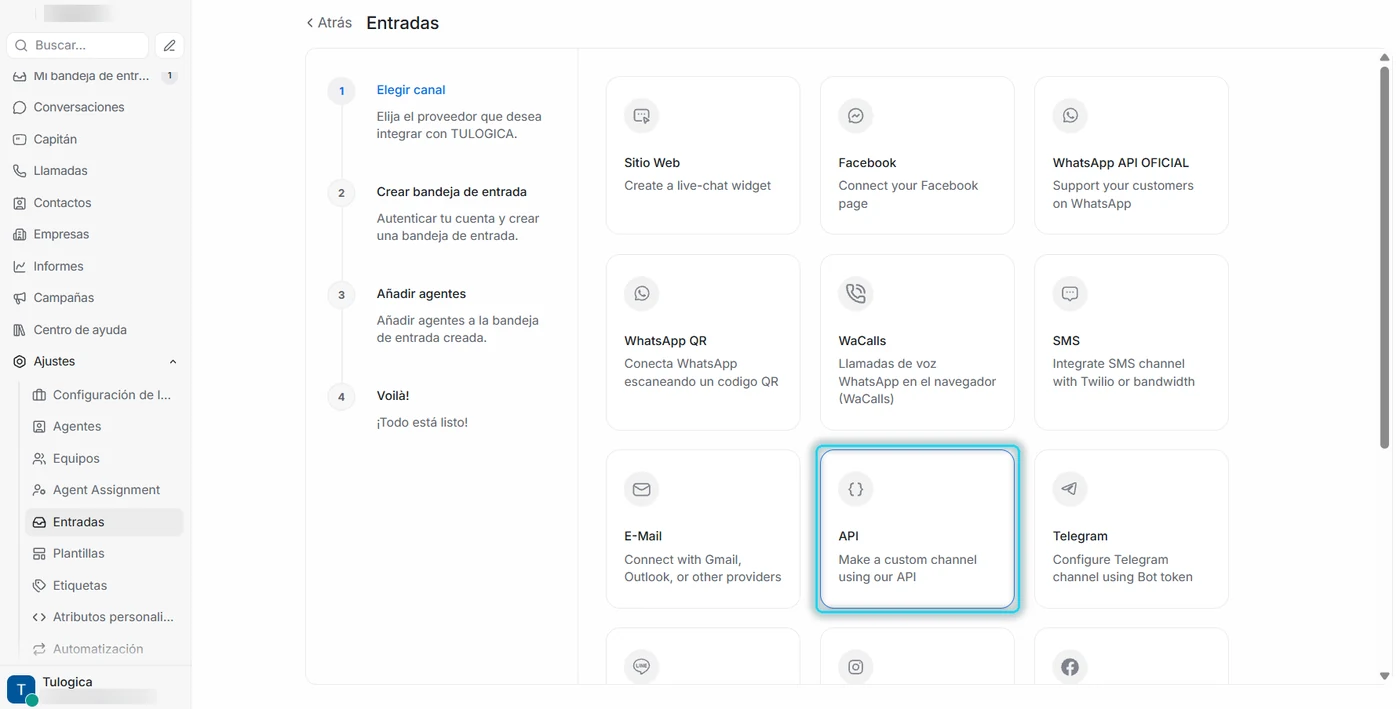Click the bottom-row Facebook logo icon
Image resolution: width=1400 pixels, height=709 pixels.
(x=1070, y=666)
